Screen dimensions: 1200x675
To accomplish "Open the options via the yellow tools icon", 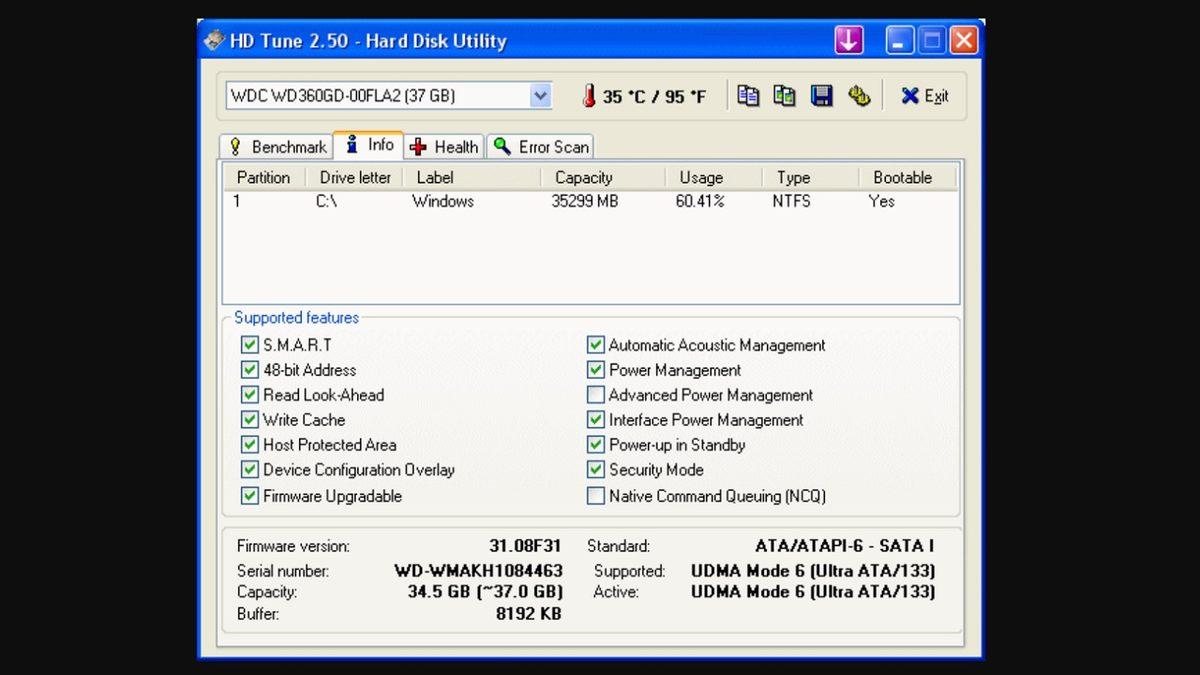I will tap(859, 96).
